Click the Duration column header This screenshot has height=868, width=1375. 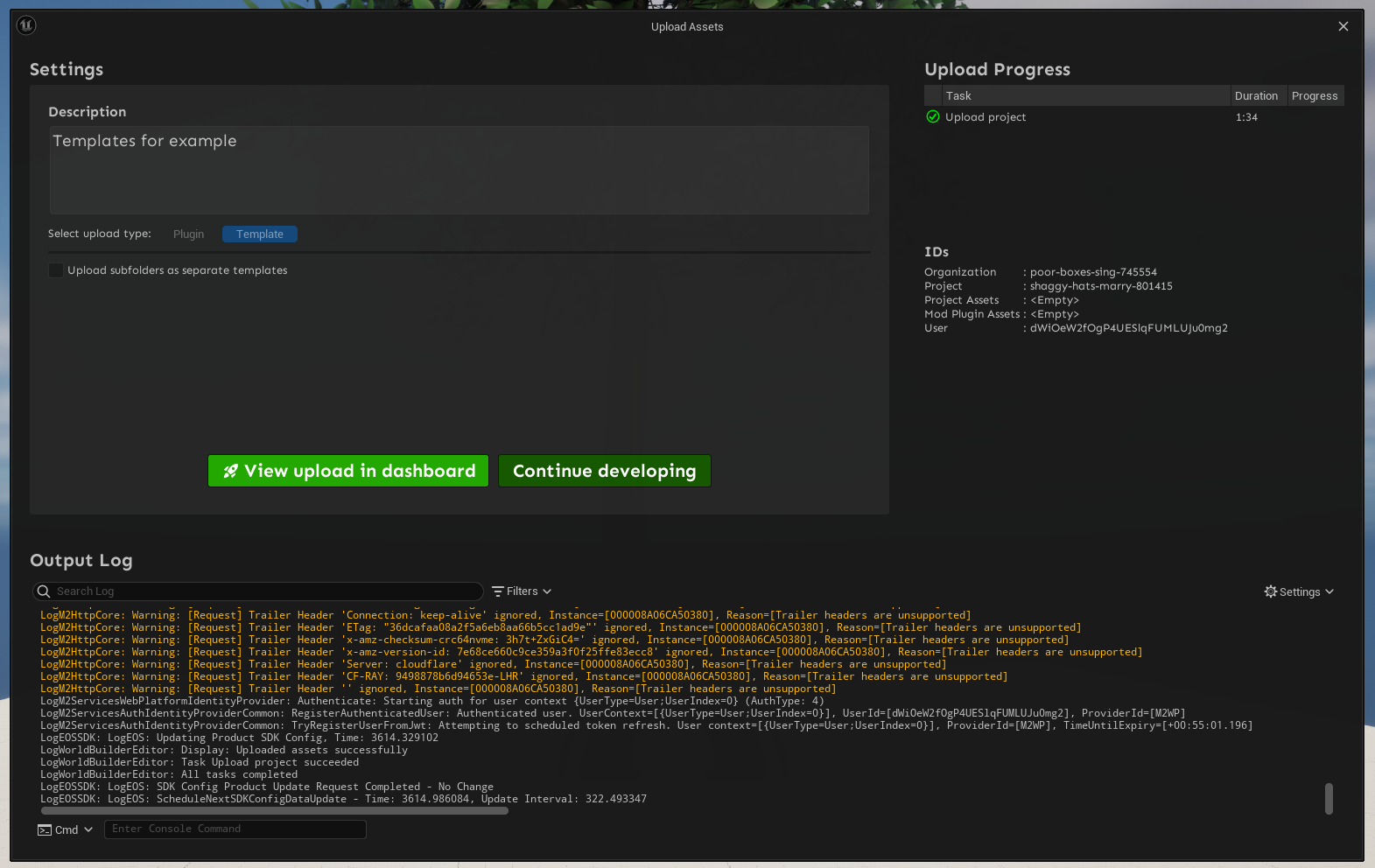pos(1256,96)
